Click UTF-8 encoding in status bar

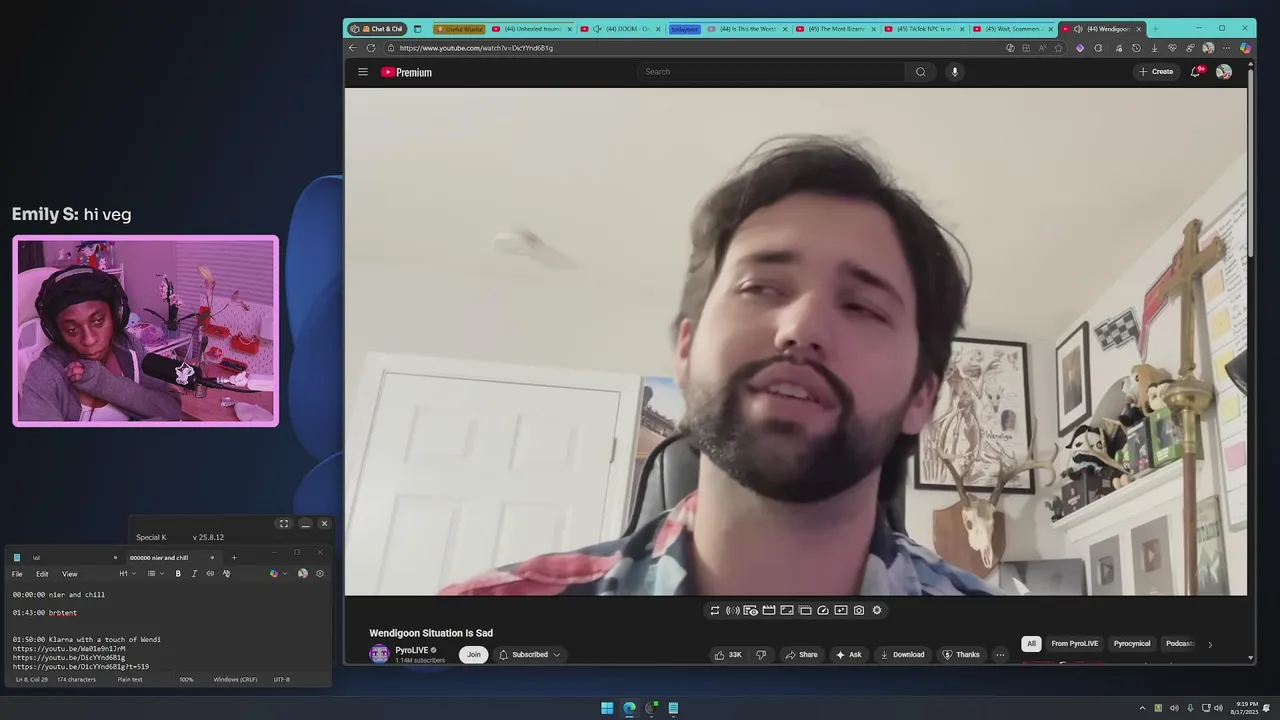coord(282,680)
